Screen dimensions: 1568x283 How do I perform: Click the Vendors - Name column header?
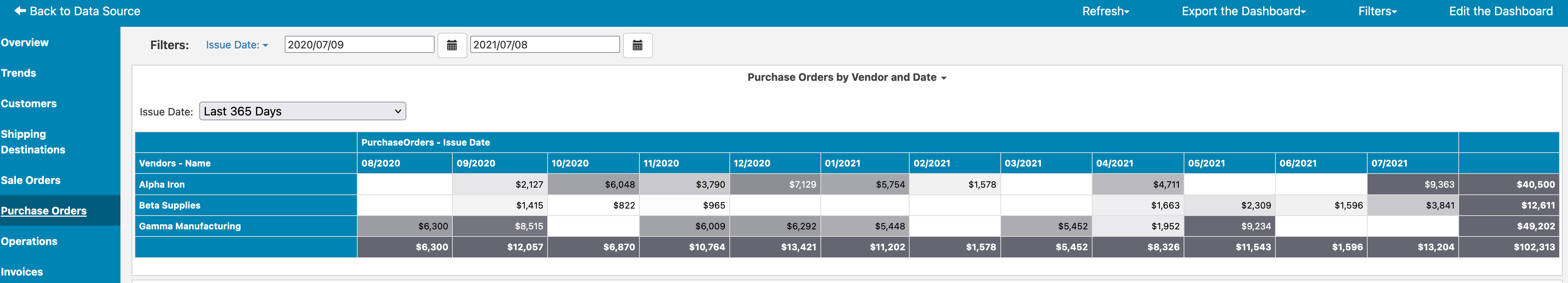coord(246,163)
